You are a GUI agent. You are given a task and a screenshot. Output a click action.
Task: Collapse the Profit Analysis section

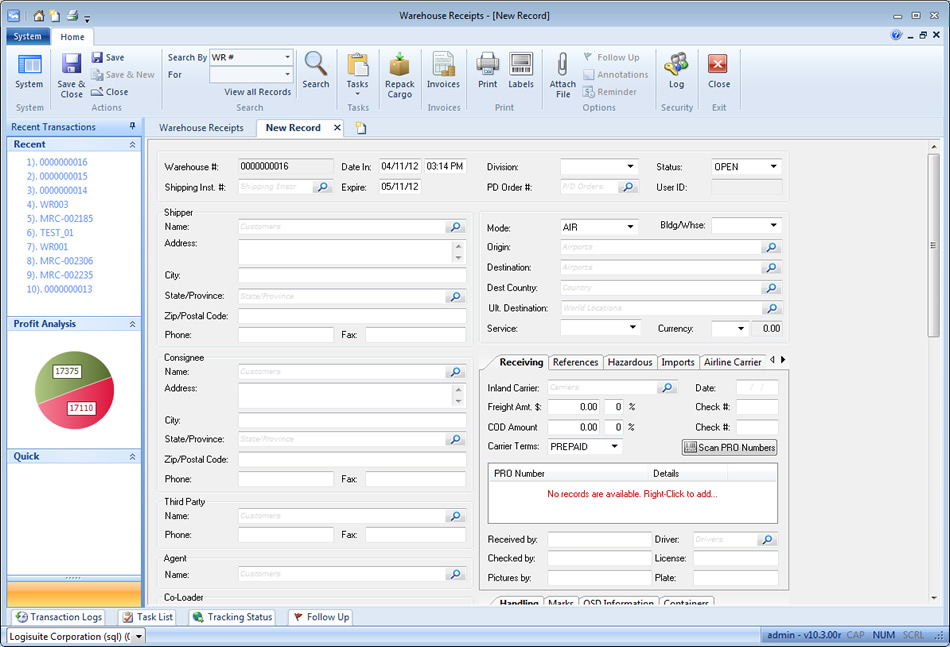(x=132, y=324)
